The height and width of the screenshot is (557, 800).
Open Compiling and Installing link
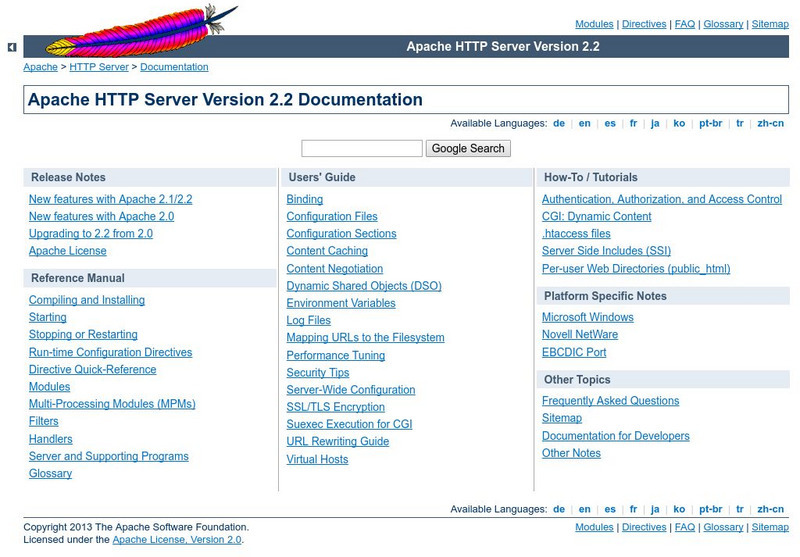point(87,300)
